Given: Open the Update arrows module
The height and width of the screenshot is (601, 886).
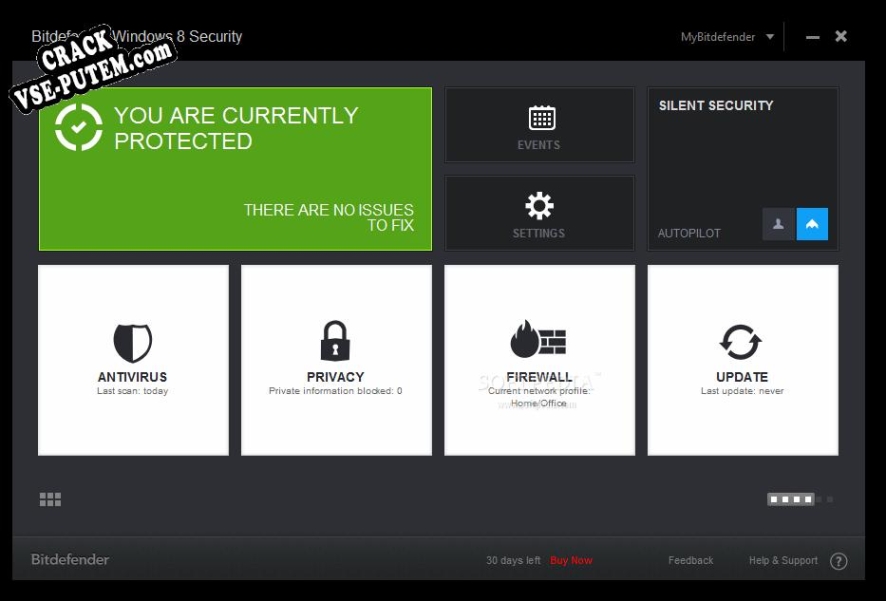Looking at the screenshot, I should click(742, 360).
